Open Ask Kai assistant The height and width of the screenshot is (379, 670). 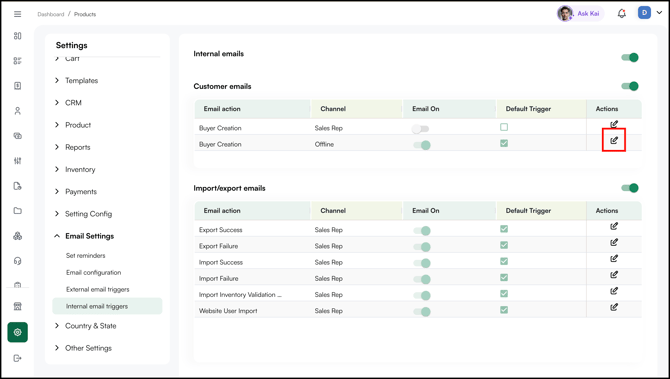(x=580, y=13)
